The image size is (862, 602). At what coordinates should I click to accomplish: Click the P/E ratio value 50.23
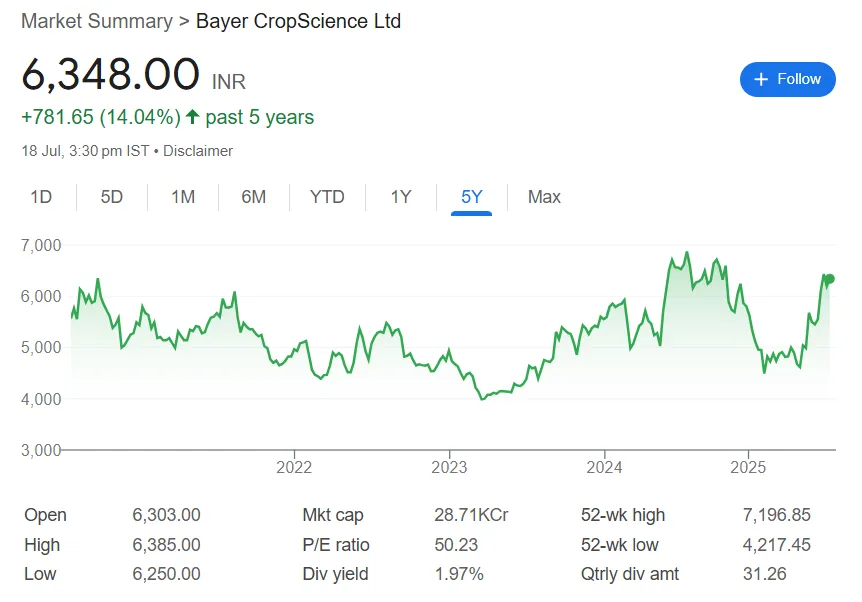[x=456, y=545]
